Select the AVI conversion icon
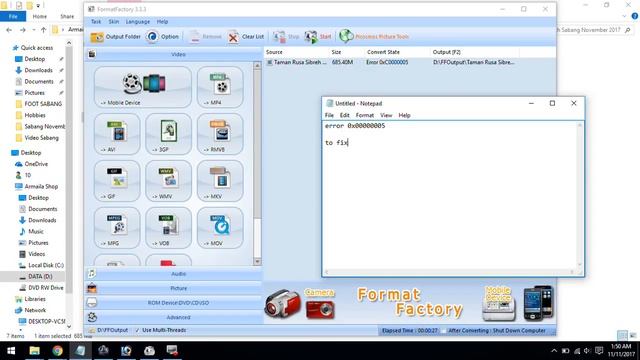The height and width of the screenshot is (360, 640). click(x=117, y=134)
